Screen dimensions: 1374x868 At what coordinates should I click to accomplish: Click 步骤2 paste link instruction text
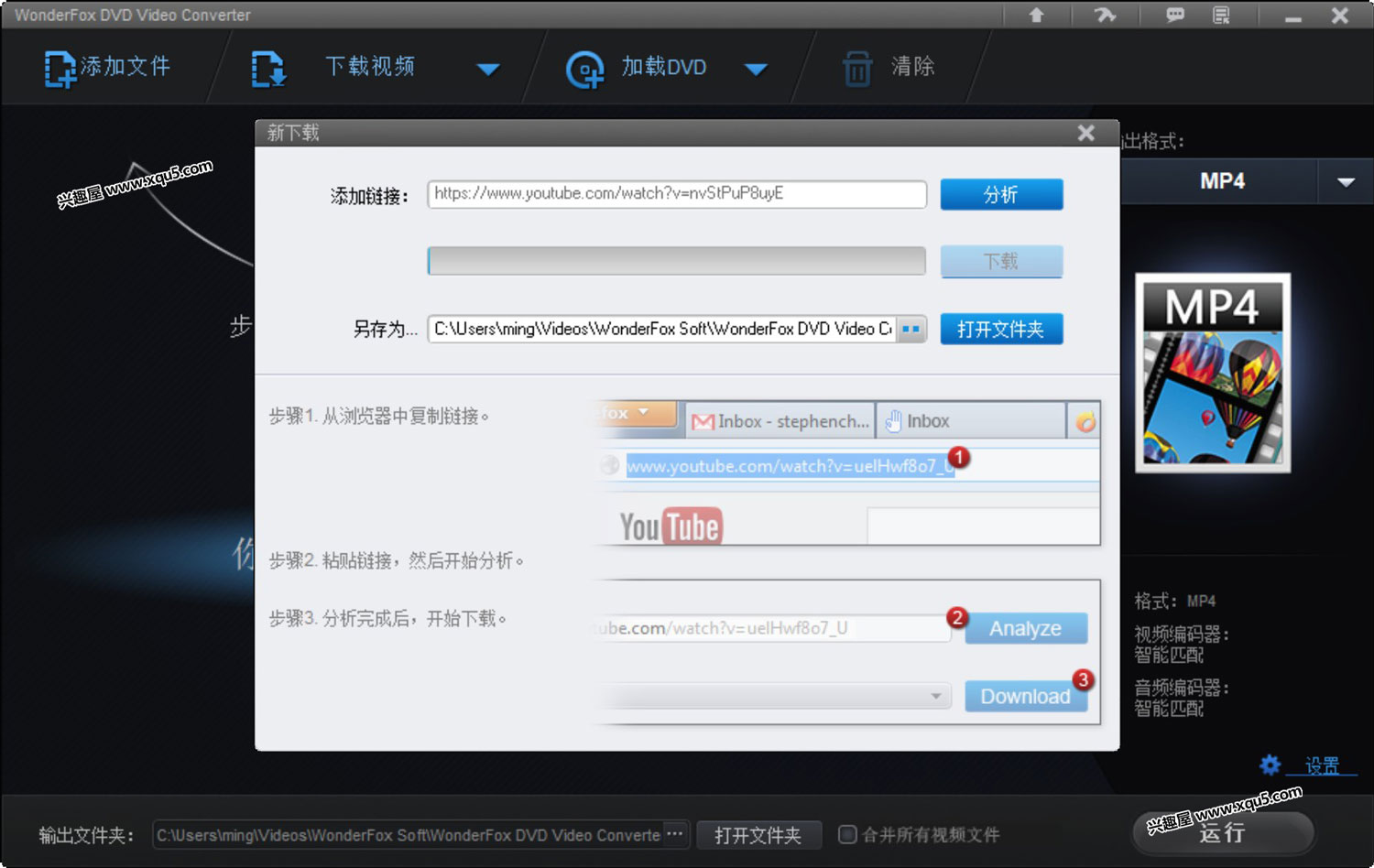[396, 560]
